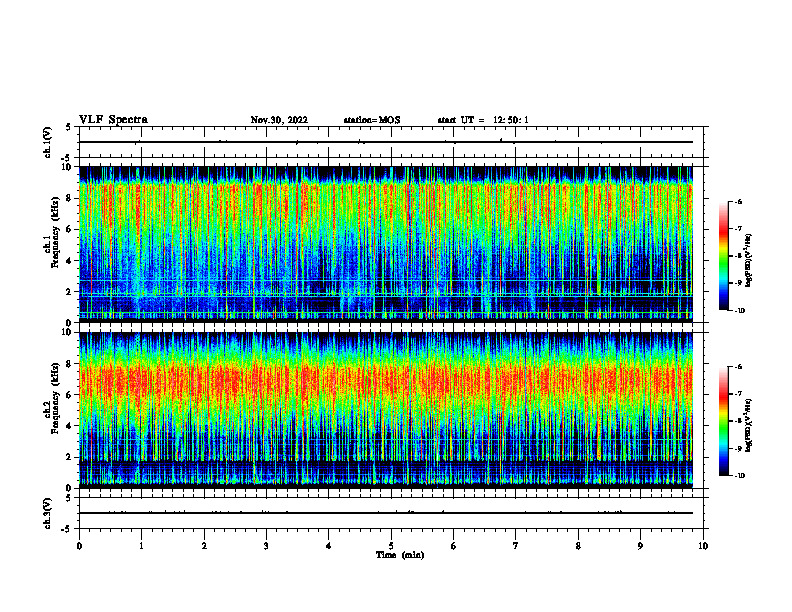Click the "5" tick on ch.1(V) axis
This screenshot has width=792, height=612.
click(x=69, y=127)
